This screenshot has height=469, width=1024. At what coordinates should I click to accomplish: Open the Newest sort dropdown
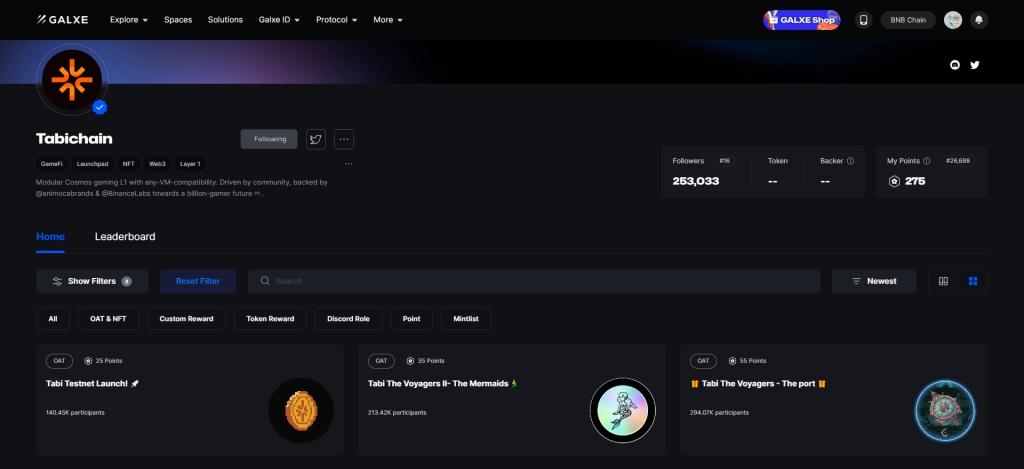(873, 281)
